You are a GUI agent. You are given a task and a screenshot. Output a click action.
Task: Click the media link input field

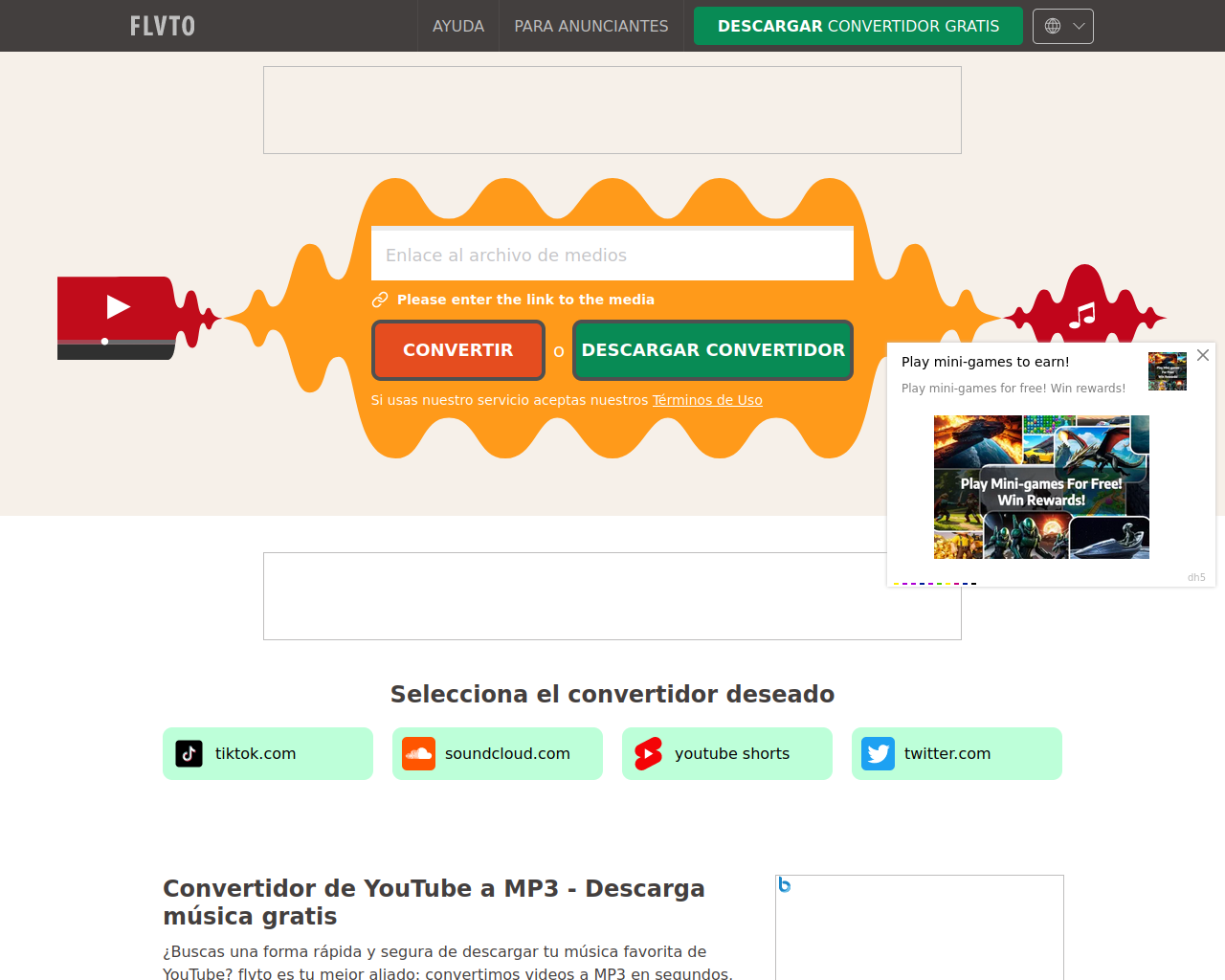coord(612,255)
